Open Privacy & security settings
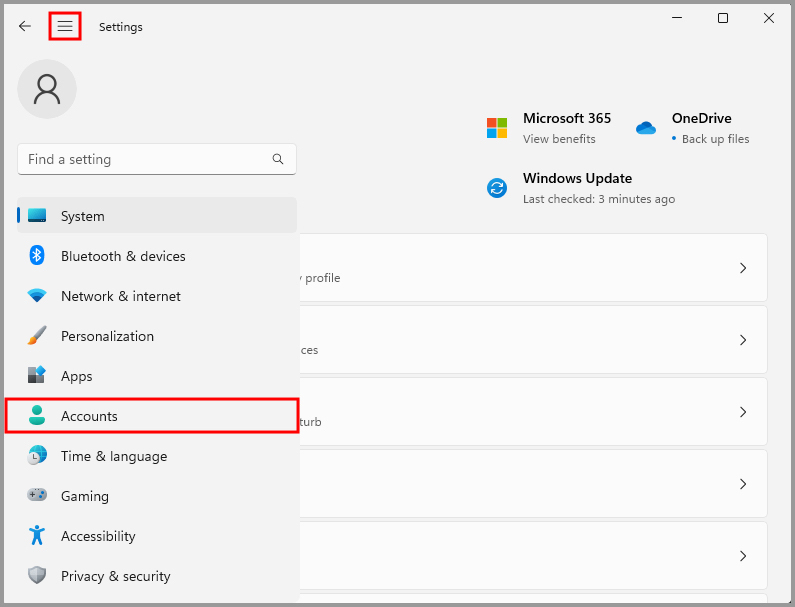The height and width of the screenshot is (607, 795). point(152,576)
